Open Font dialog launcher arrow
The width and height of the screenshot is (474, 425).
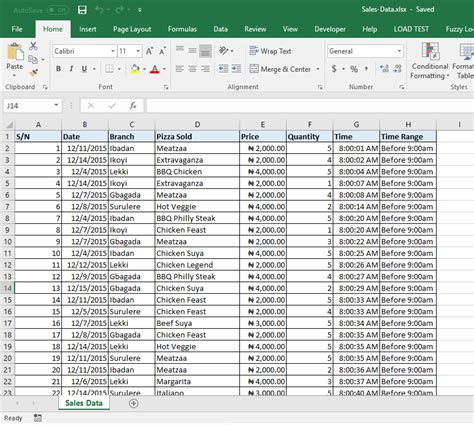[x=166, y=87]
